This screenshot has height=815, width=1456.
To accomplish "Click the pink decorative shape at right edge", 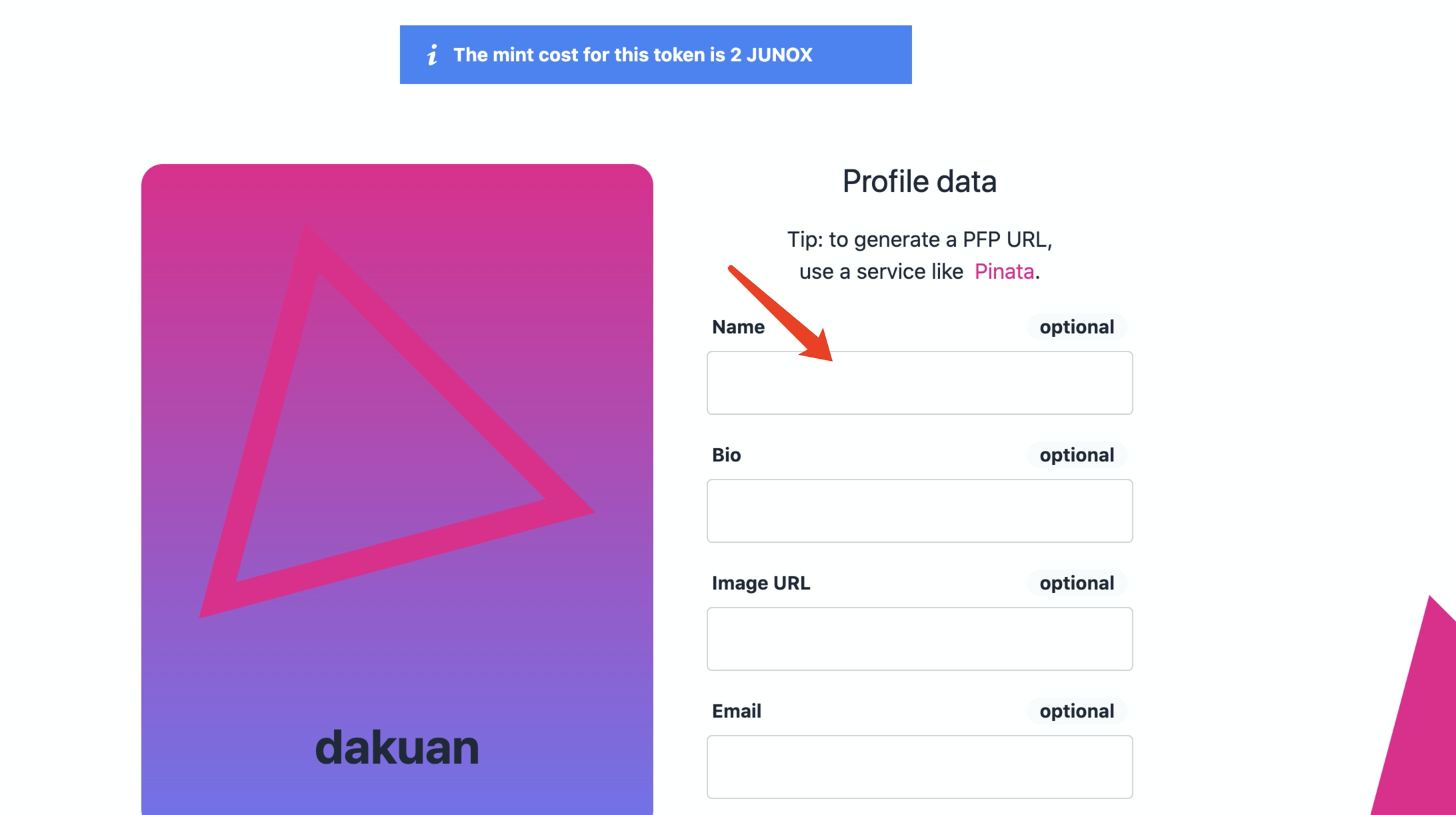I will point(1420,720).
